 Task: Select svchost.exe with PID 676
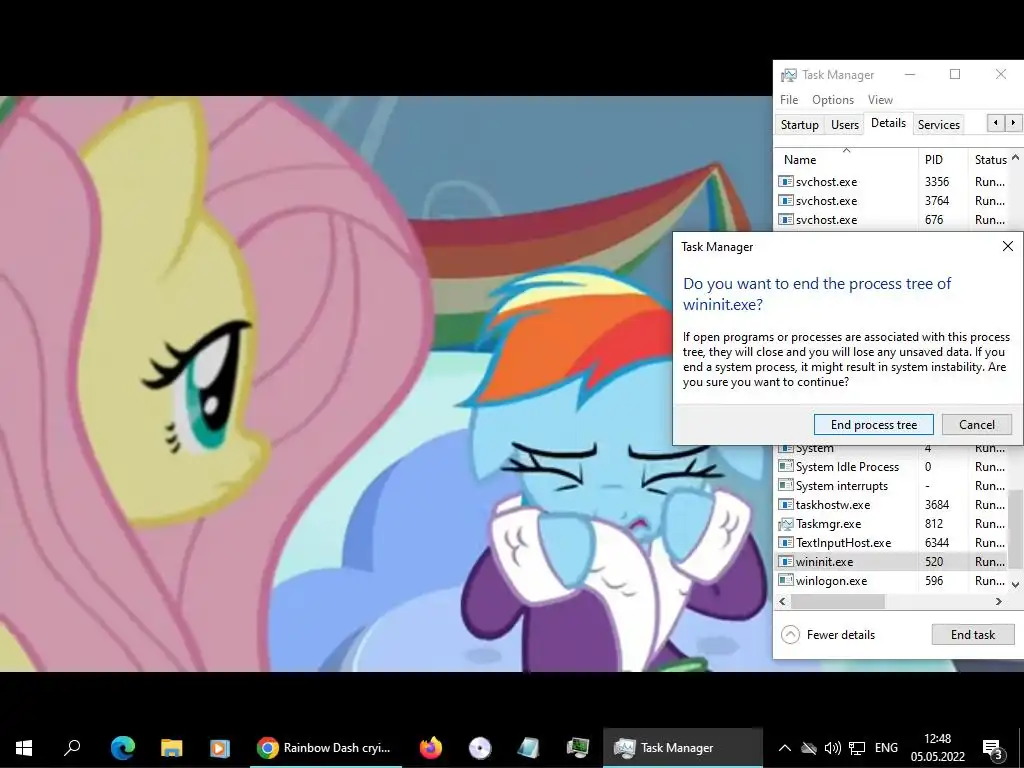point(892,219)
